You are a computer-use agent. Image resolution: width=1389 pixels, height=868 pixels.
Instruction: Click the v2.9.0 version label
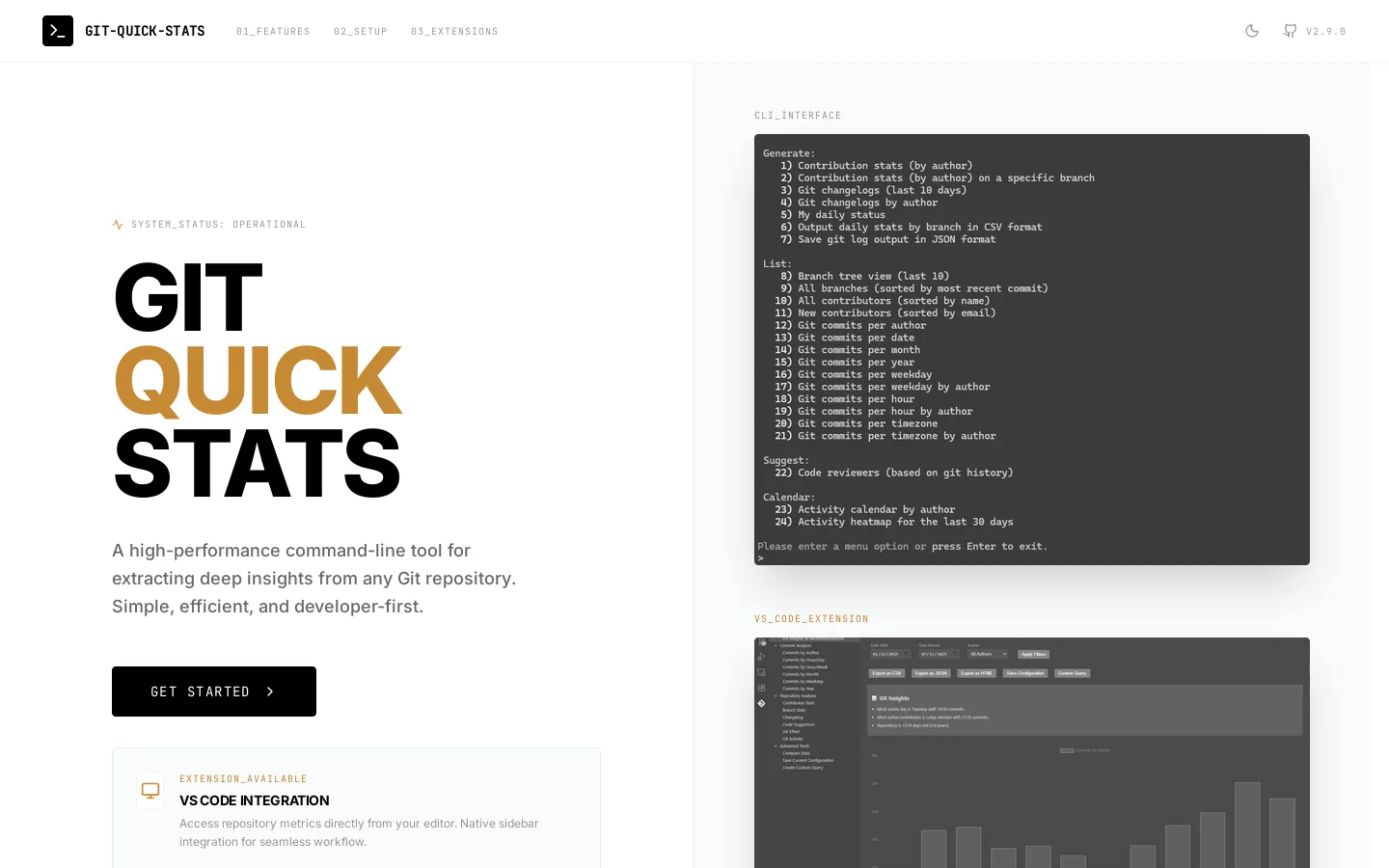click(1326, 32)
